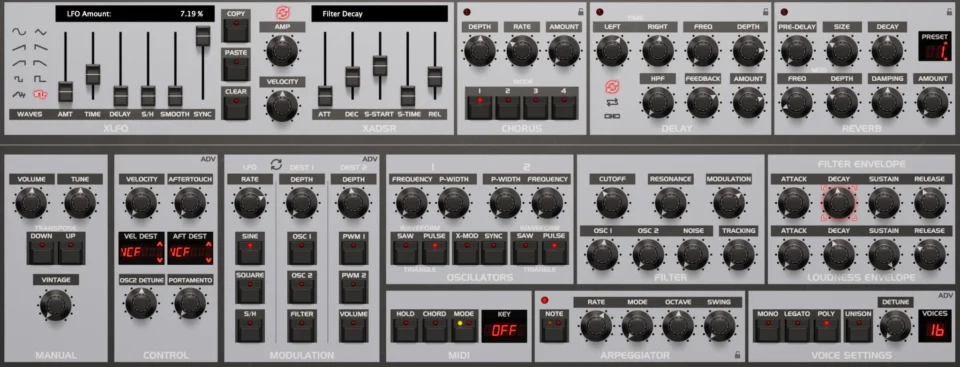Enable Delay ping-pong arrows icon

click(612, 102)
